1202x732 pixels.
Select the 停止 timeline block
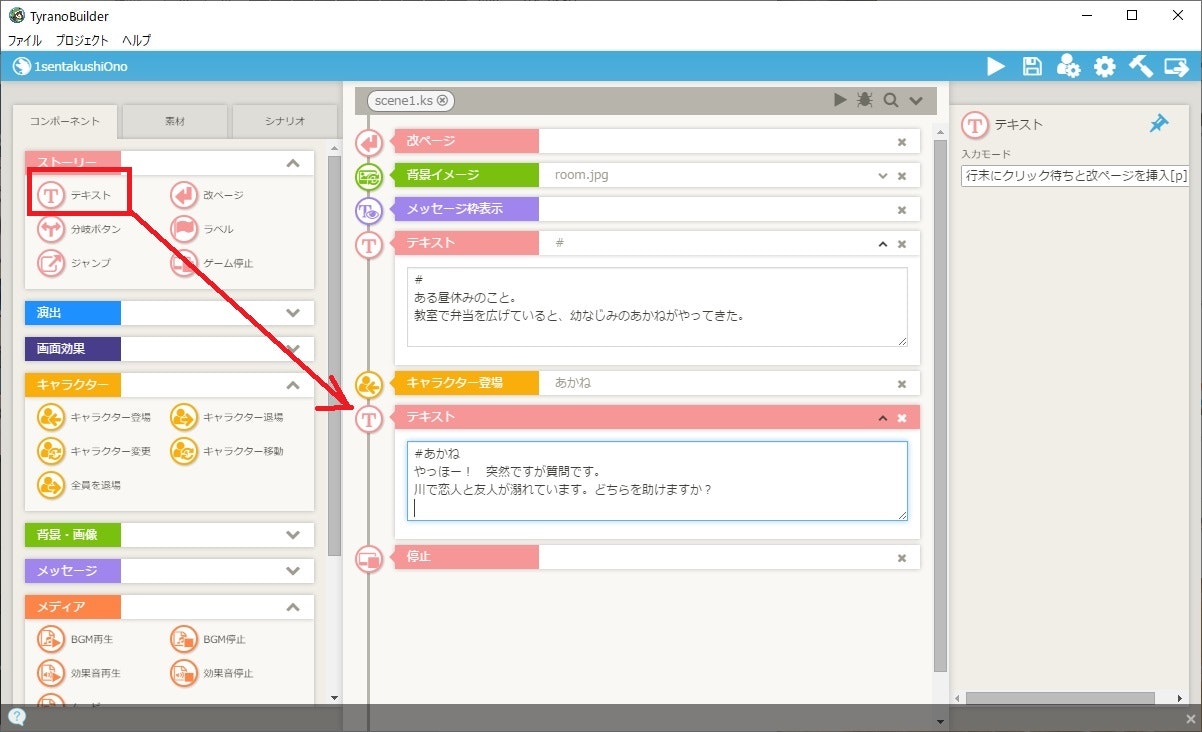coord(656,557)
